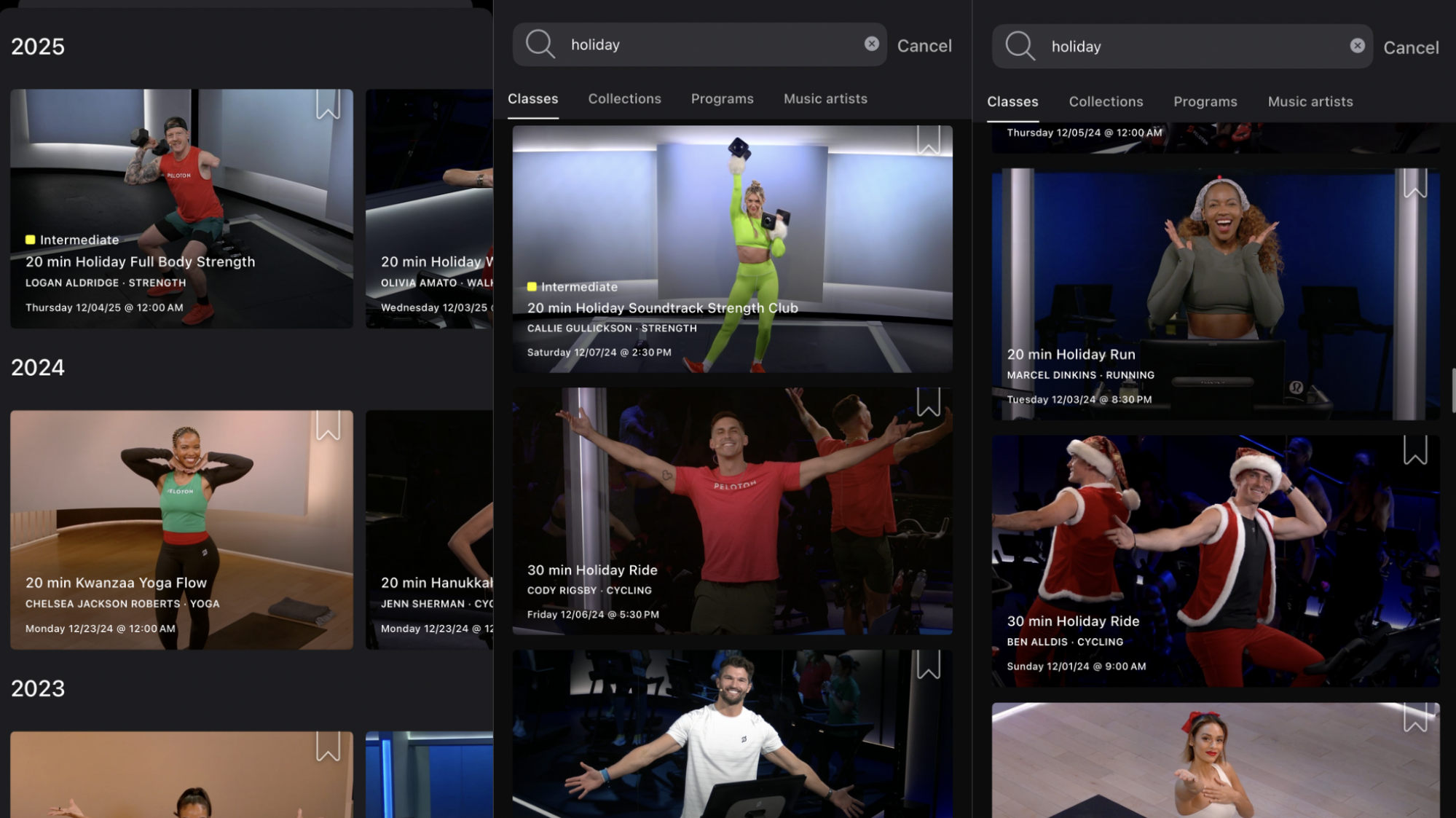
Task: Click the right panel vertical scrollbar
Action: pos(1453,390)
